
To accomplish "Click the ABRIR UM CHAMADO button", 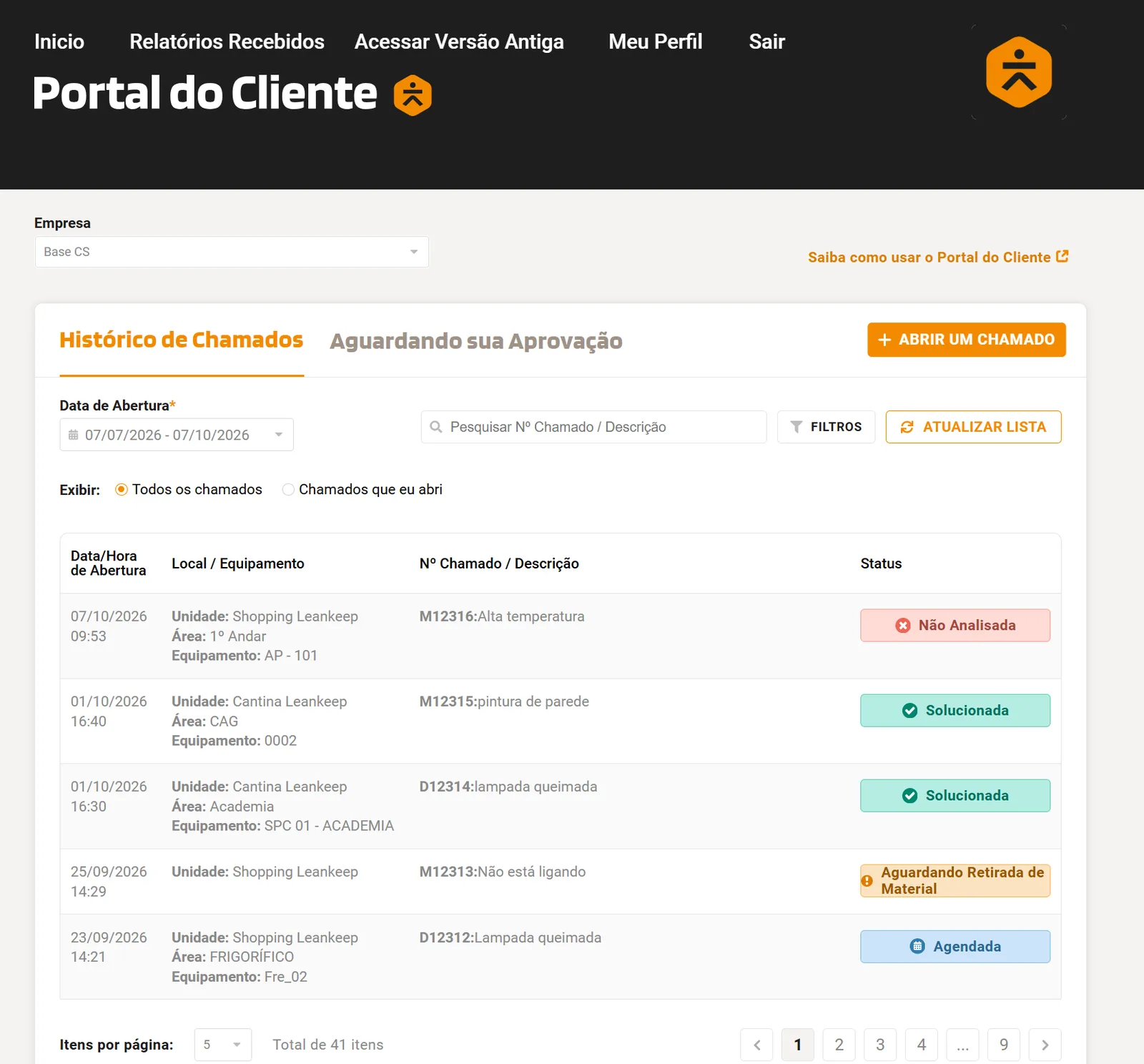I will point(967,340).
